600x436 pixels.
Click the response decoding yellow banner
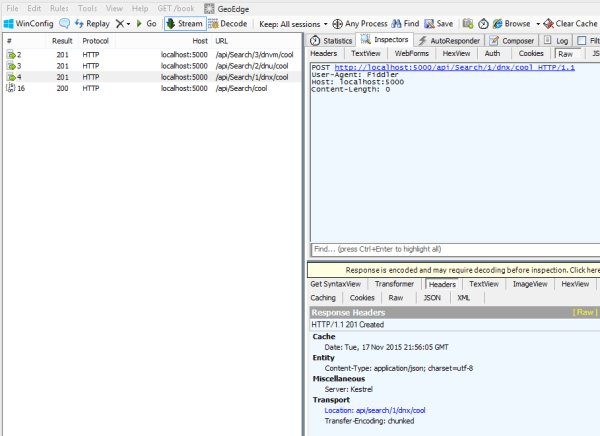coord(454,270)
